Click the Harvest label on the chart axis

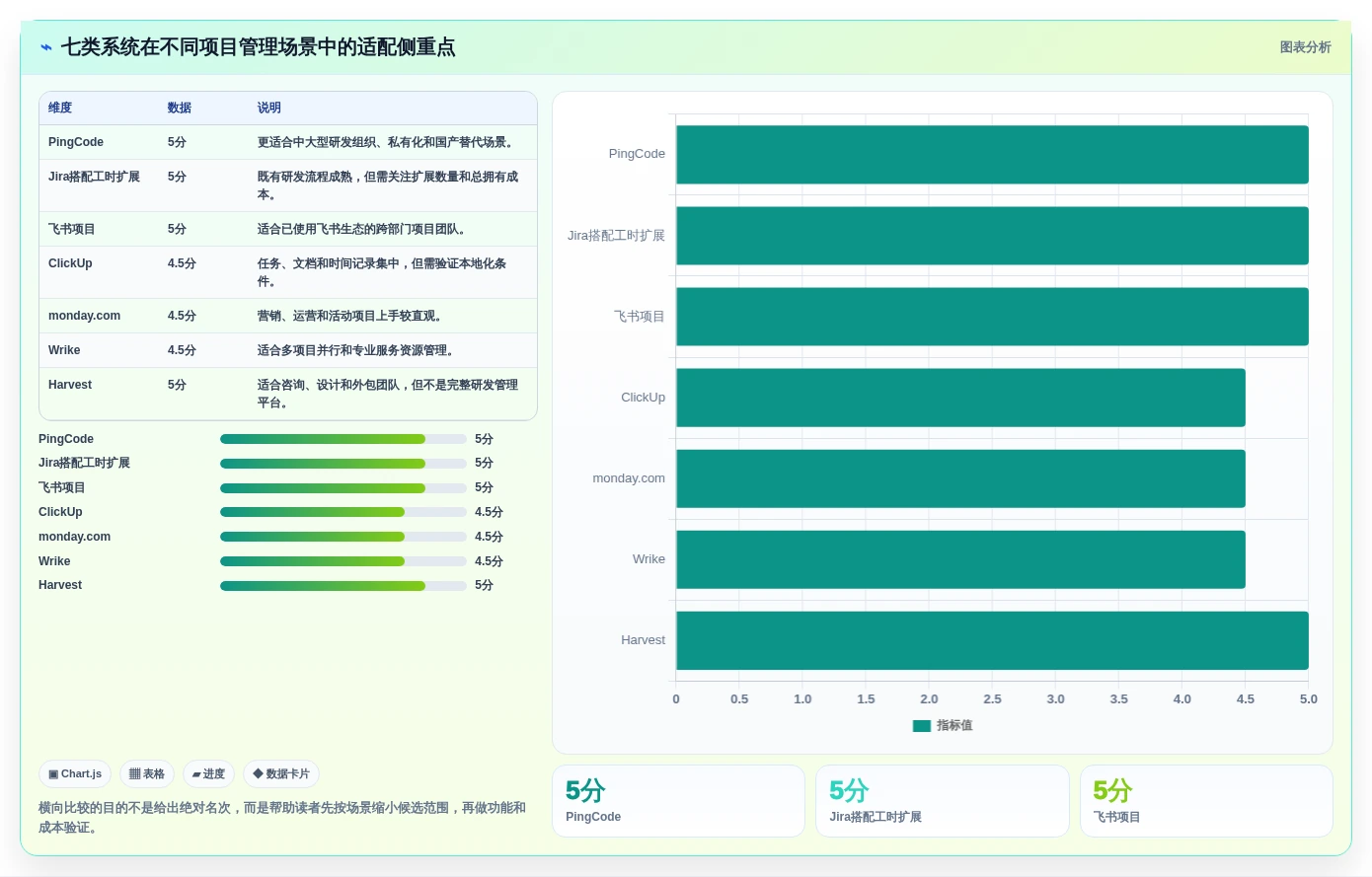pyautogui.click(x=643, y=640)
